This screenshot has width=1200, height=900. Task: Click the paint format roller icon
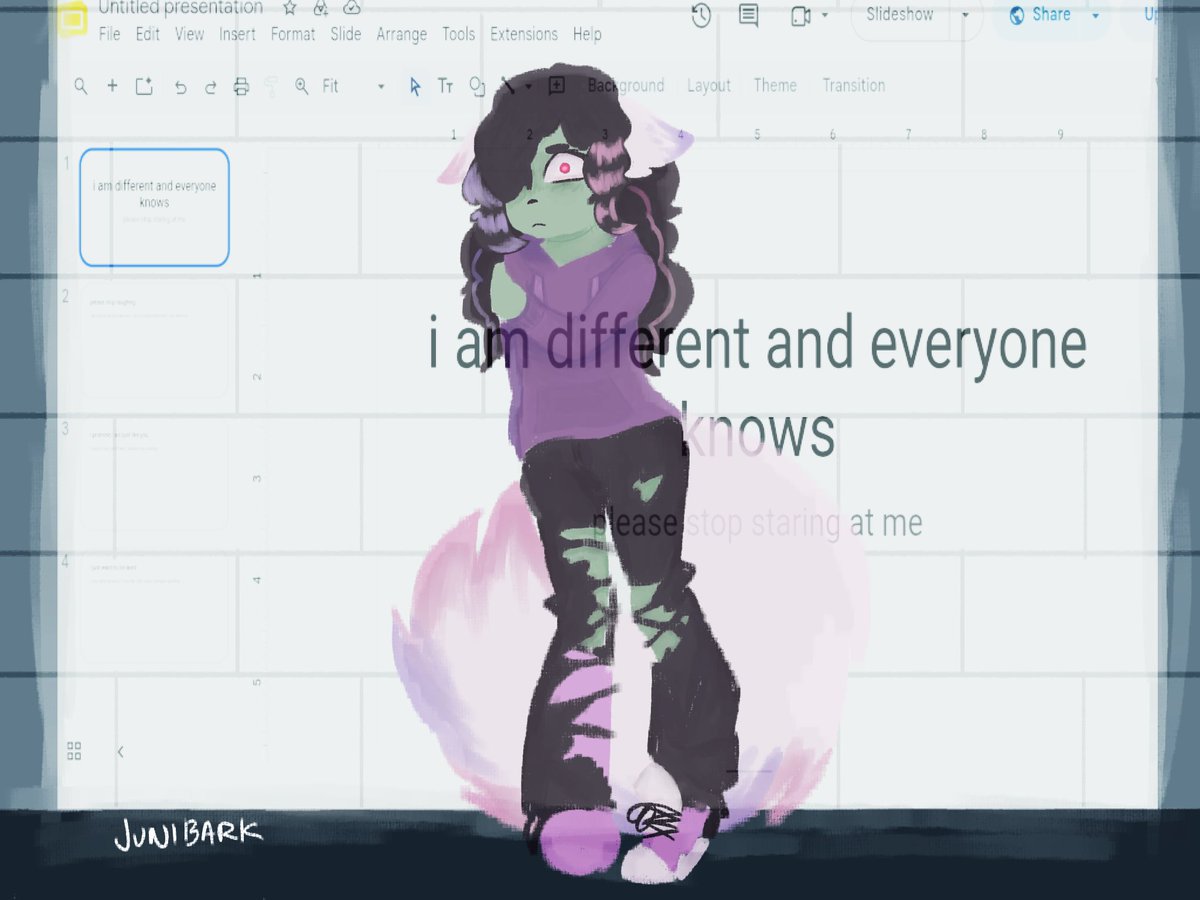point(271,87)
